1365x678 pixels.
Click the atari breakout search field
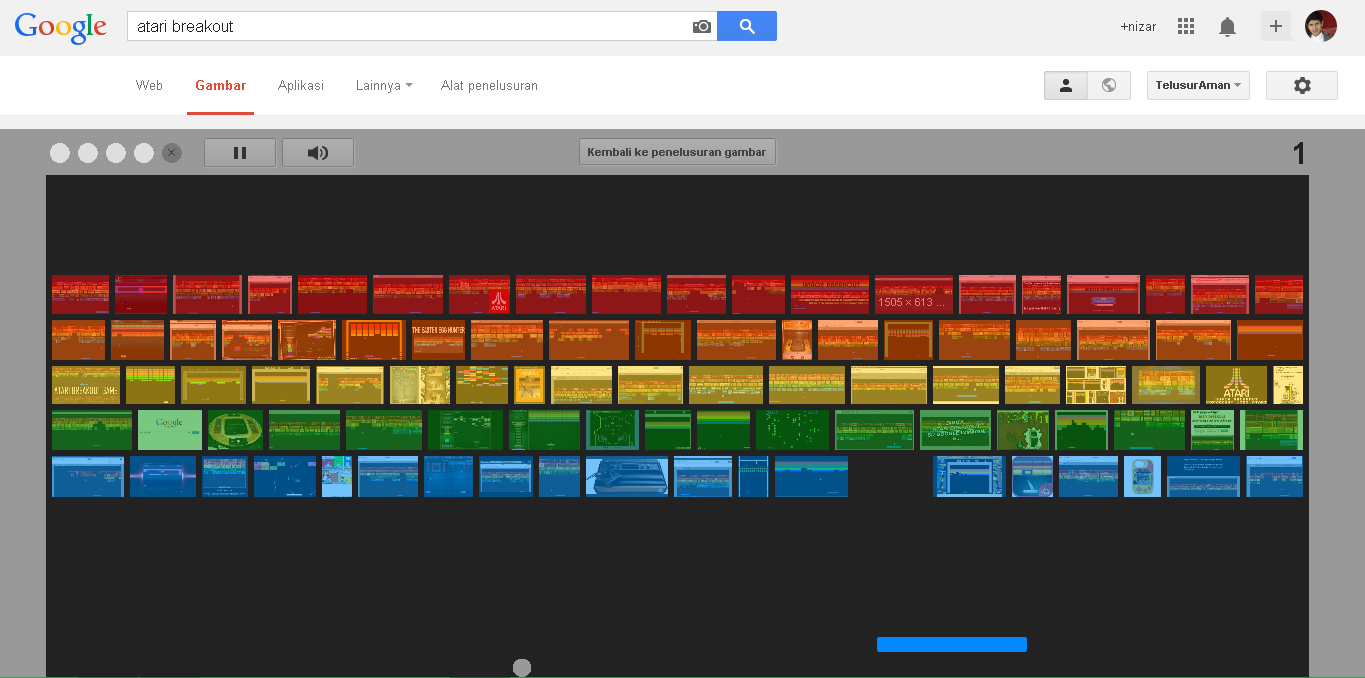[410, 27]
